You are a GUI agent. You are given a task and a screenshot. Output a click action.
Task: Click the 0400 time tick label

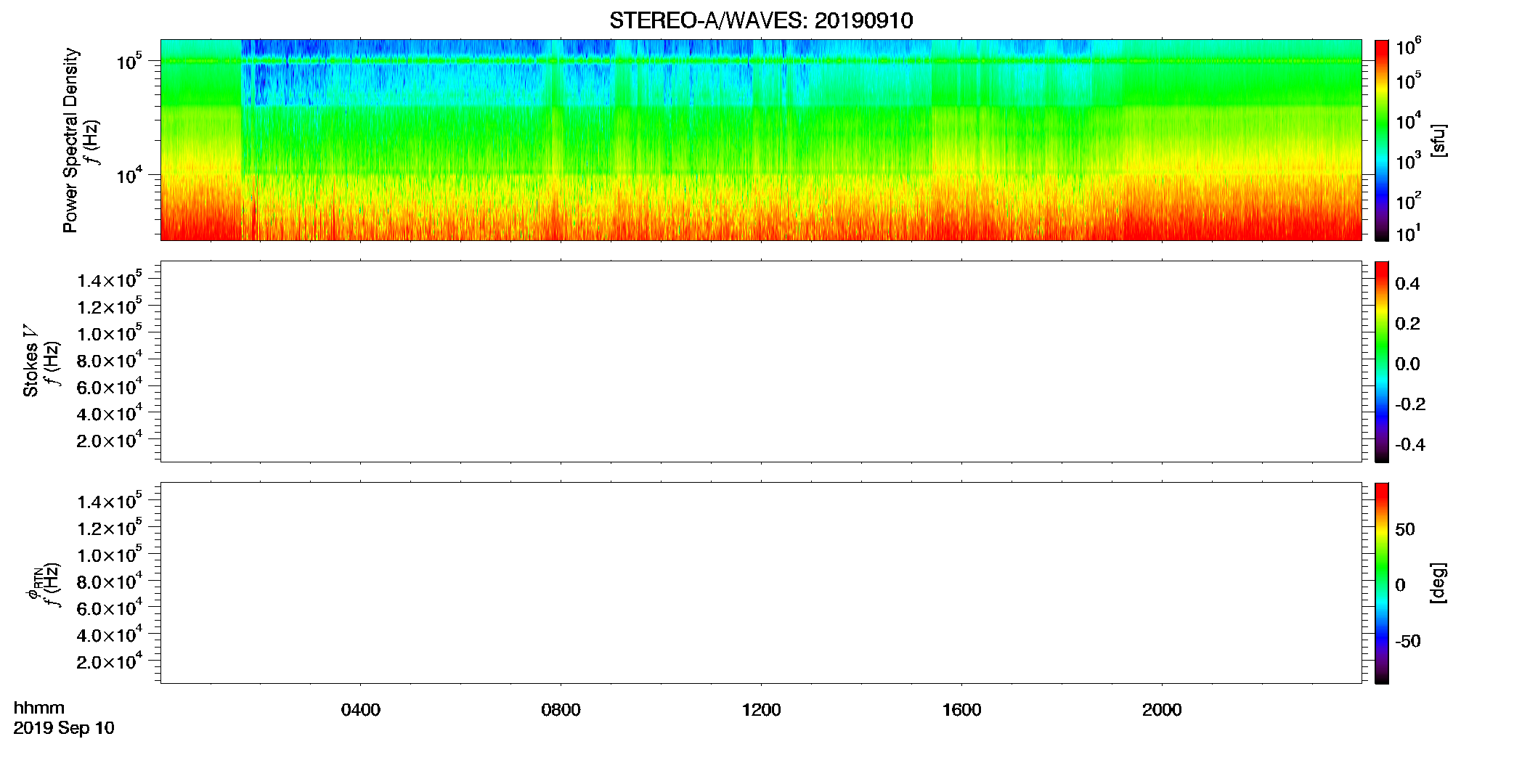361,710
